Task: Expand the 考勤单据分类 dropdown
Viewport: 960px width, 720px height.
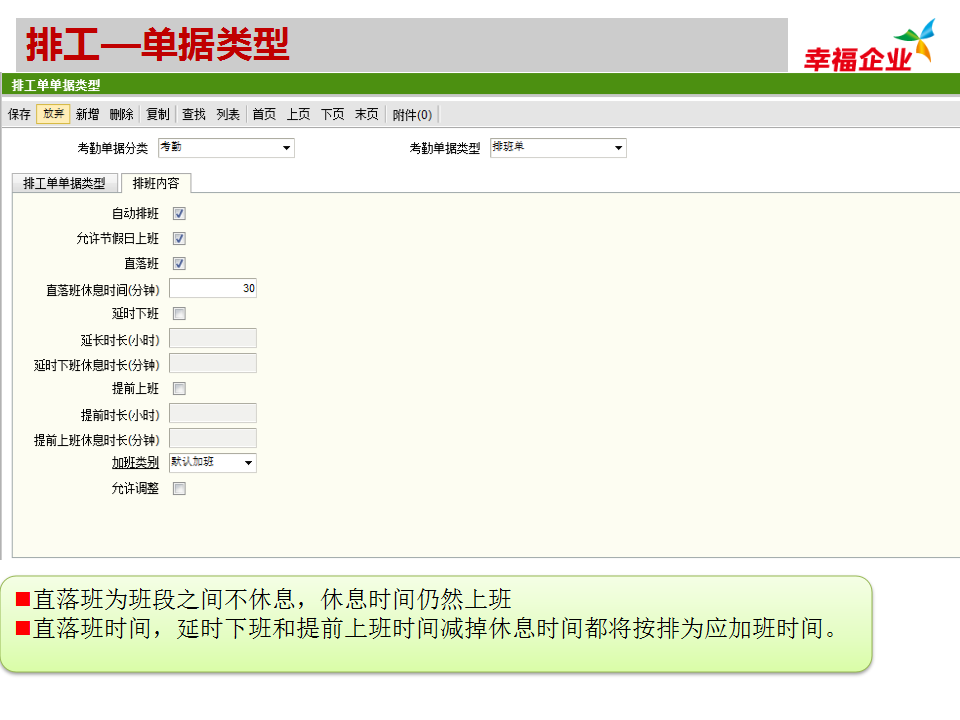Action: coord(287,148)
